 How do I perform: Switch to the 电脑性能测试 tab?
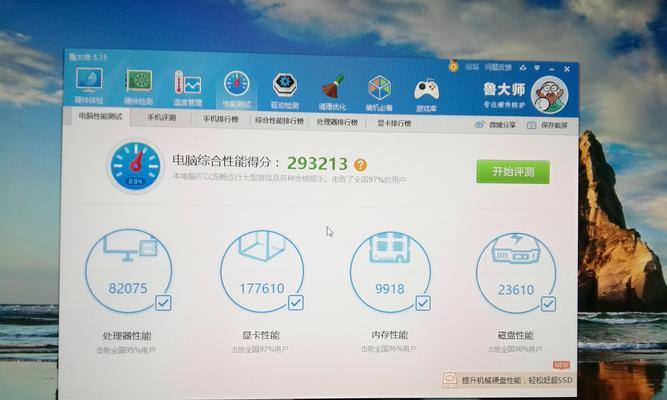tap(100, 116)
